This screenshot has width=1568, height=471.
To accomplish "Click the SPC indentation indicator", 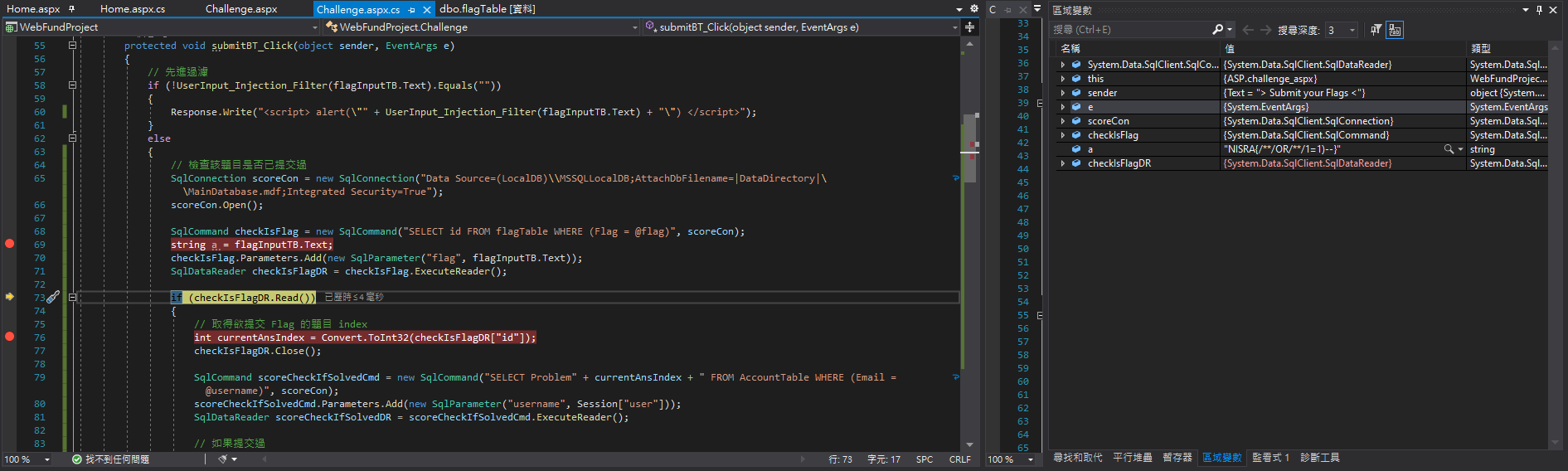I will [925, 459].
